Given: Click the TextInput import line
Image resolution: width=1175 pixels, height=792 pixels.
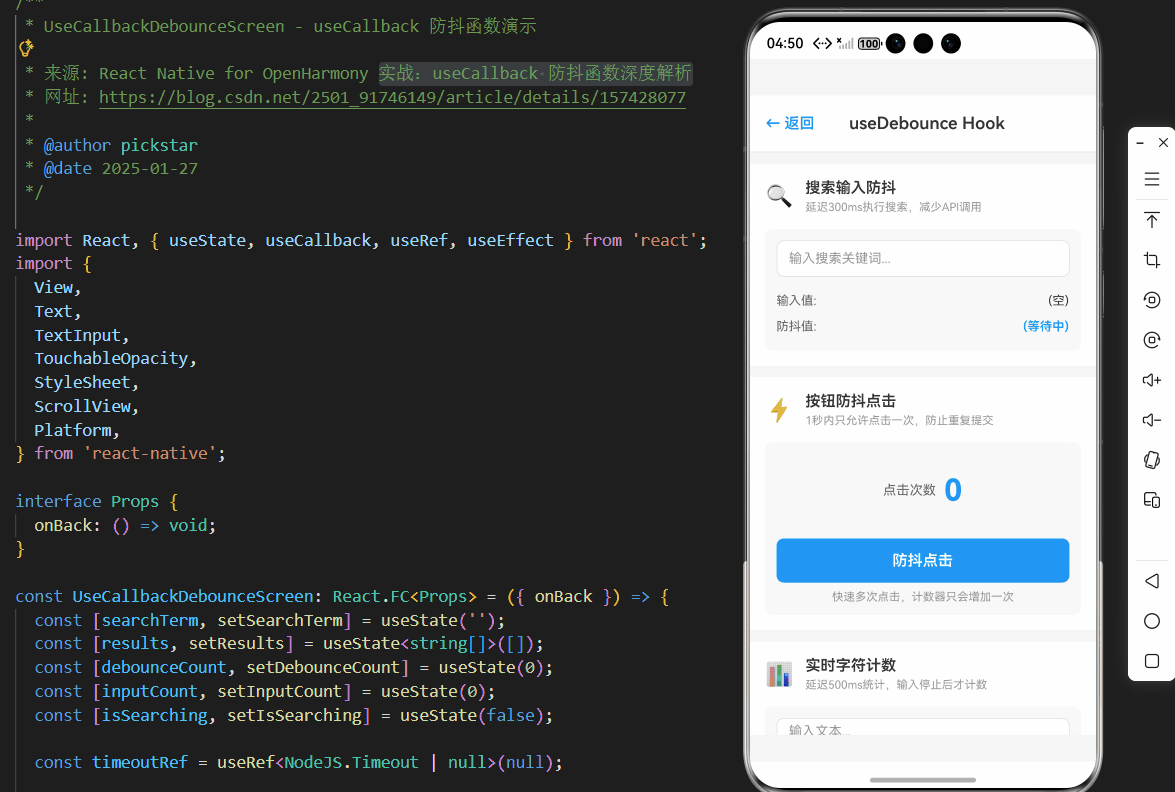Looking at the screenshot, I should coord(82,335).
